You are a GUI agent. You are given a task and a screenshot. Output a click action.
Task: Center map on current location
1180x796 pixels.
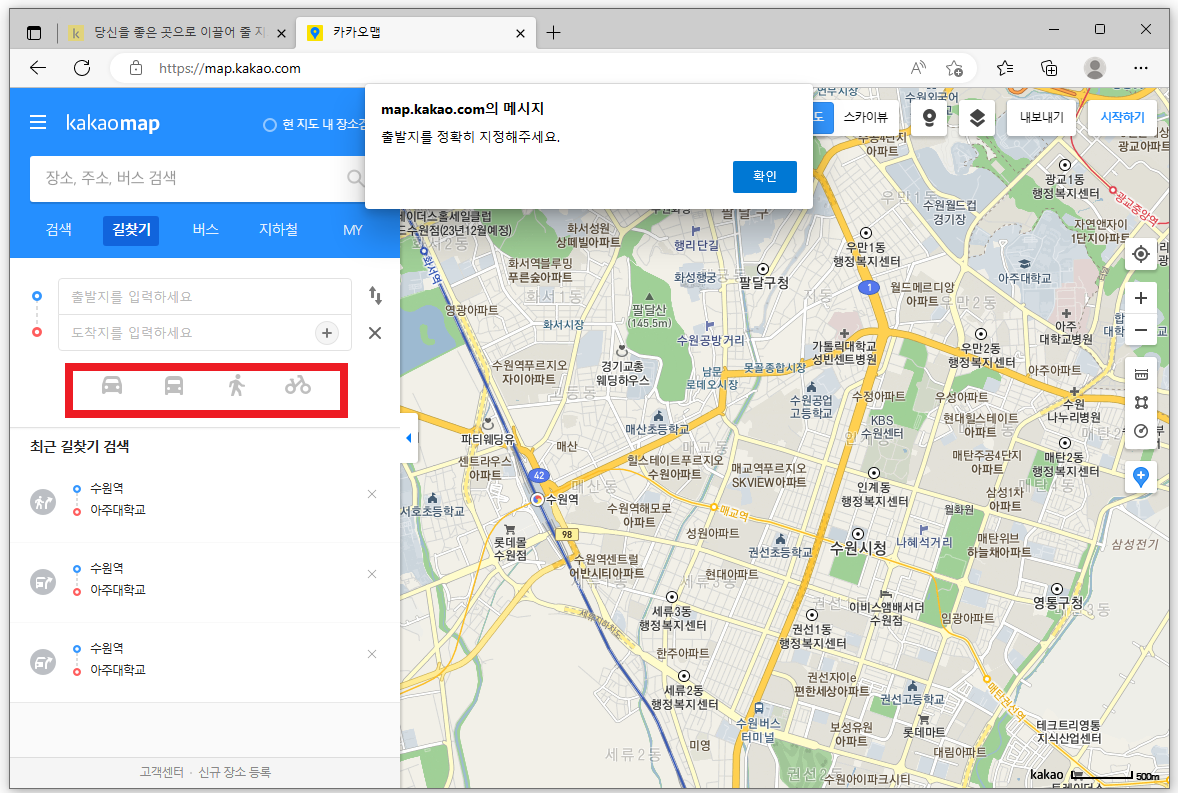1141,255
